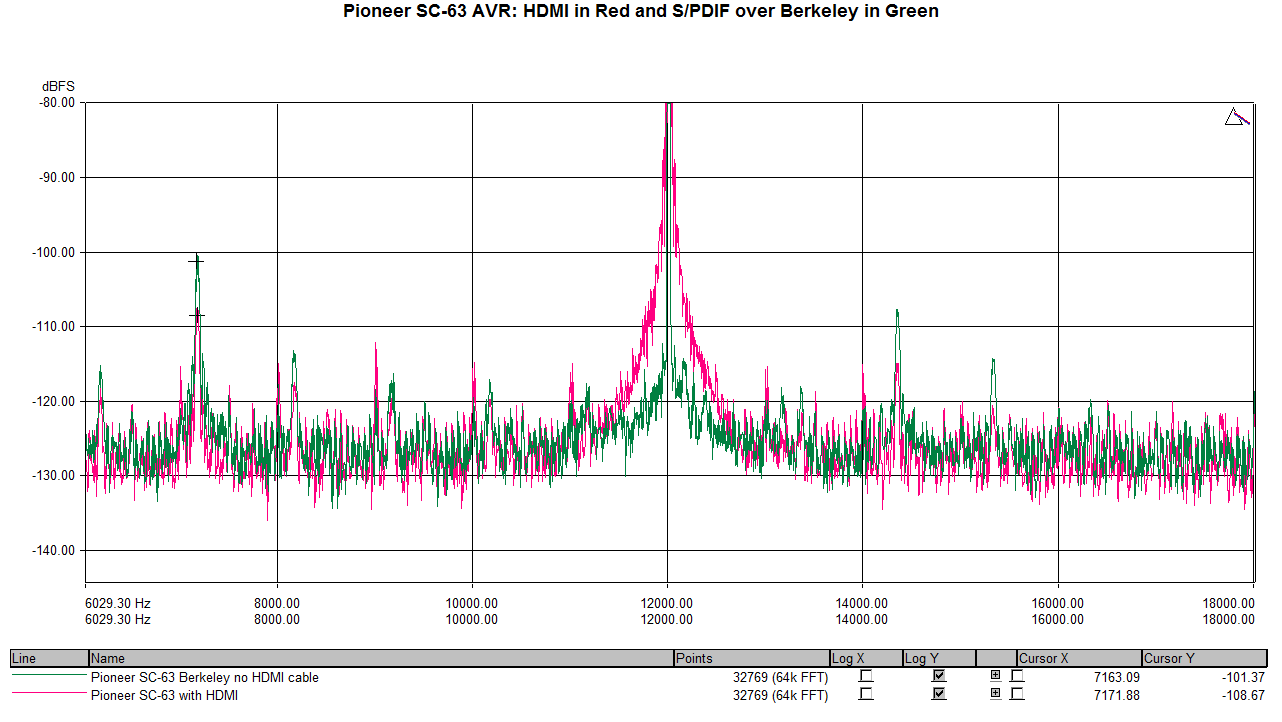This screenshot has width=1282, height=722.
Task: Click upper 8000.00 x-axis label
Action: [x=277, y=603]
